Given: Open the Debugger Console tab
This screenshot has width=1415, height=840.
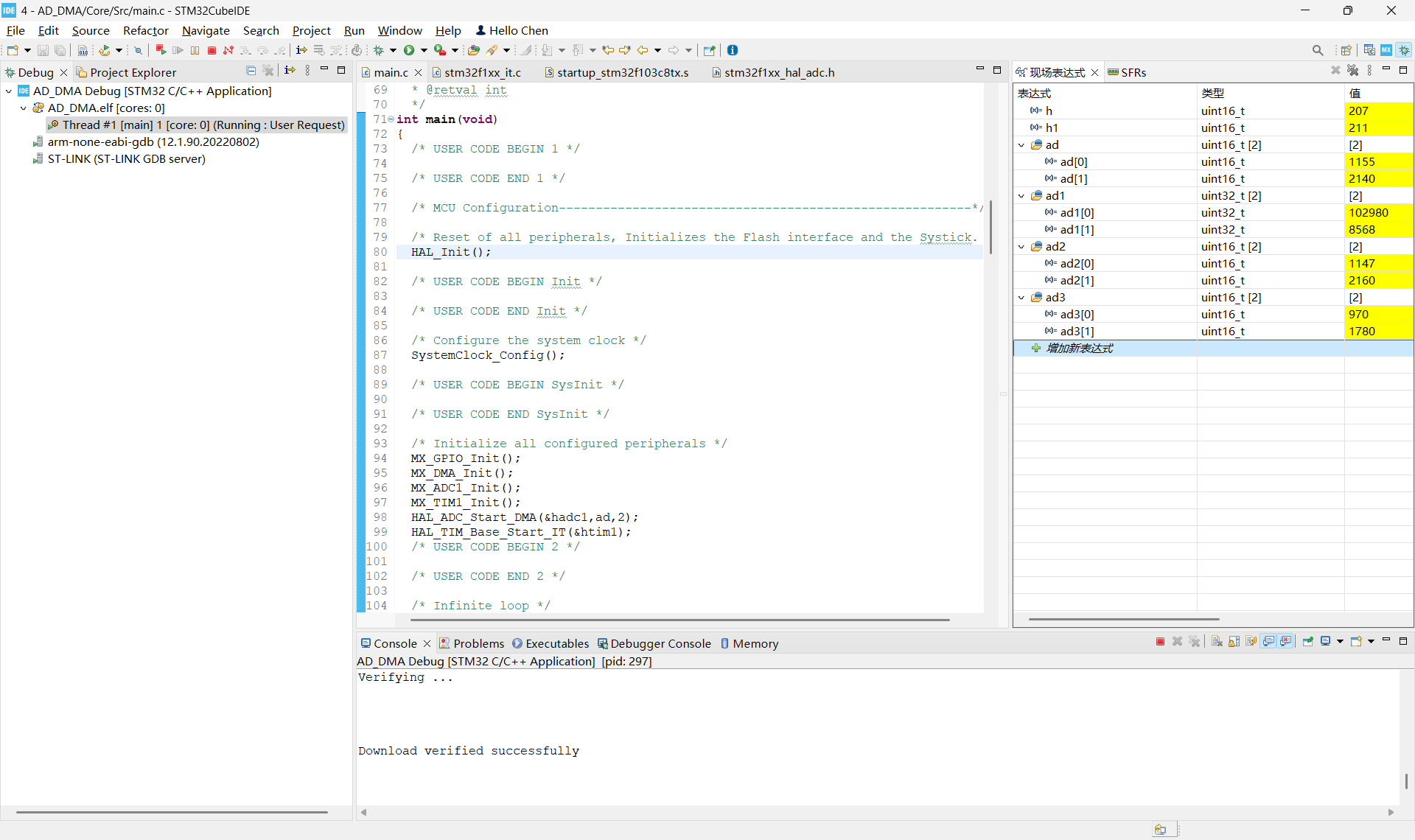Looking at the screenshot, I should [x=660, y=643].
